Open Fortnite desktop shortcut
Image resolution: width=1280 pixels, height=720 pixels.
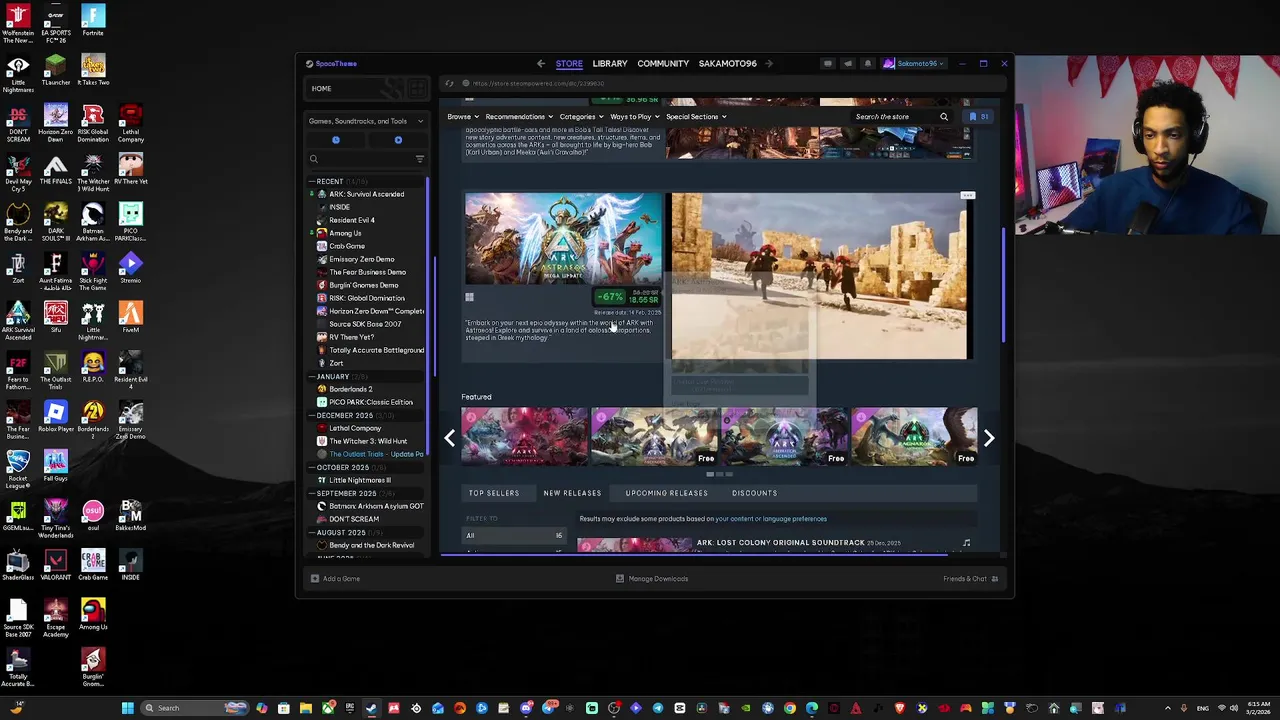tap(93, 20)
